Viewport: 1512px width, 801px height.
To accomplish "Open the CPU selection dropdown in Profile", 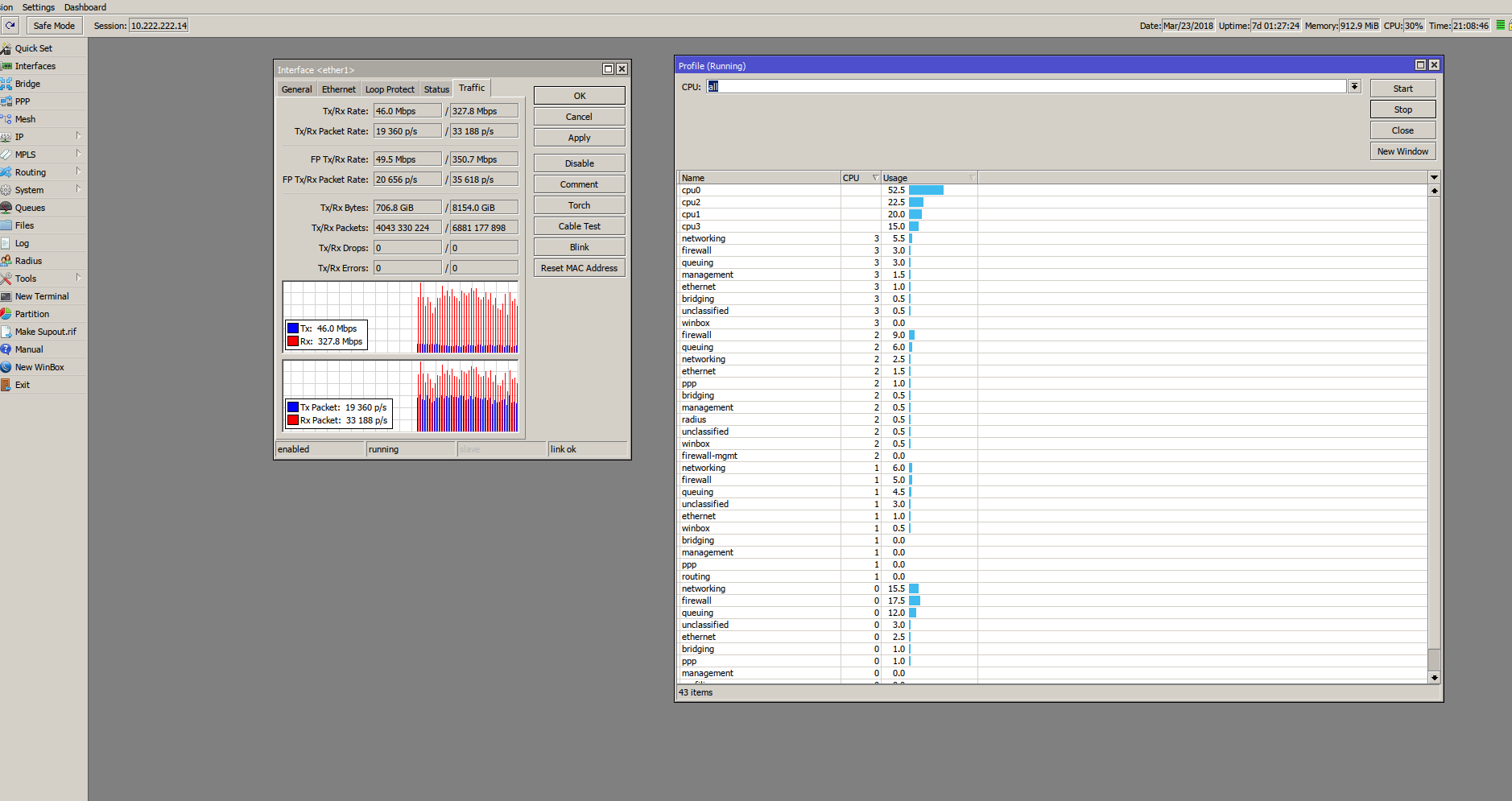I will click(1355, 87).
